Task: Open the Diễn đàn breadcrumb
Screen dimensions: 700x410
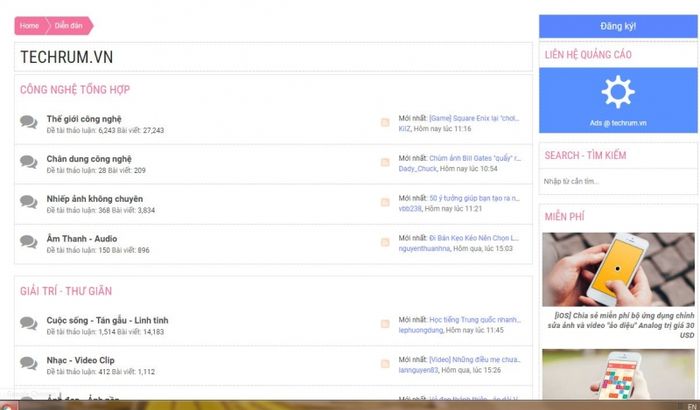Action: (69, 26)
